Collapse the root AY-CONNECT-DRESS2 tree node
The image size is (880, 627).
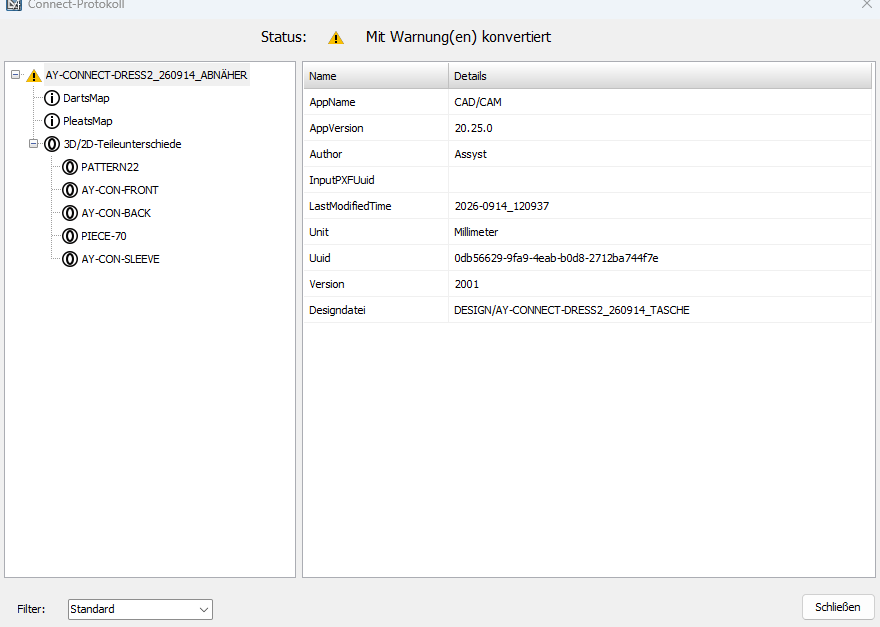[16, 75]
